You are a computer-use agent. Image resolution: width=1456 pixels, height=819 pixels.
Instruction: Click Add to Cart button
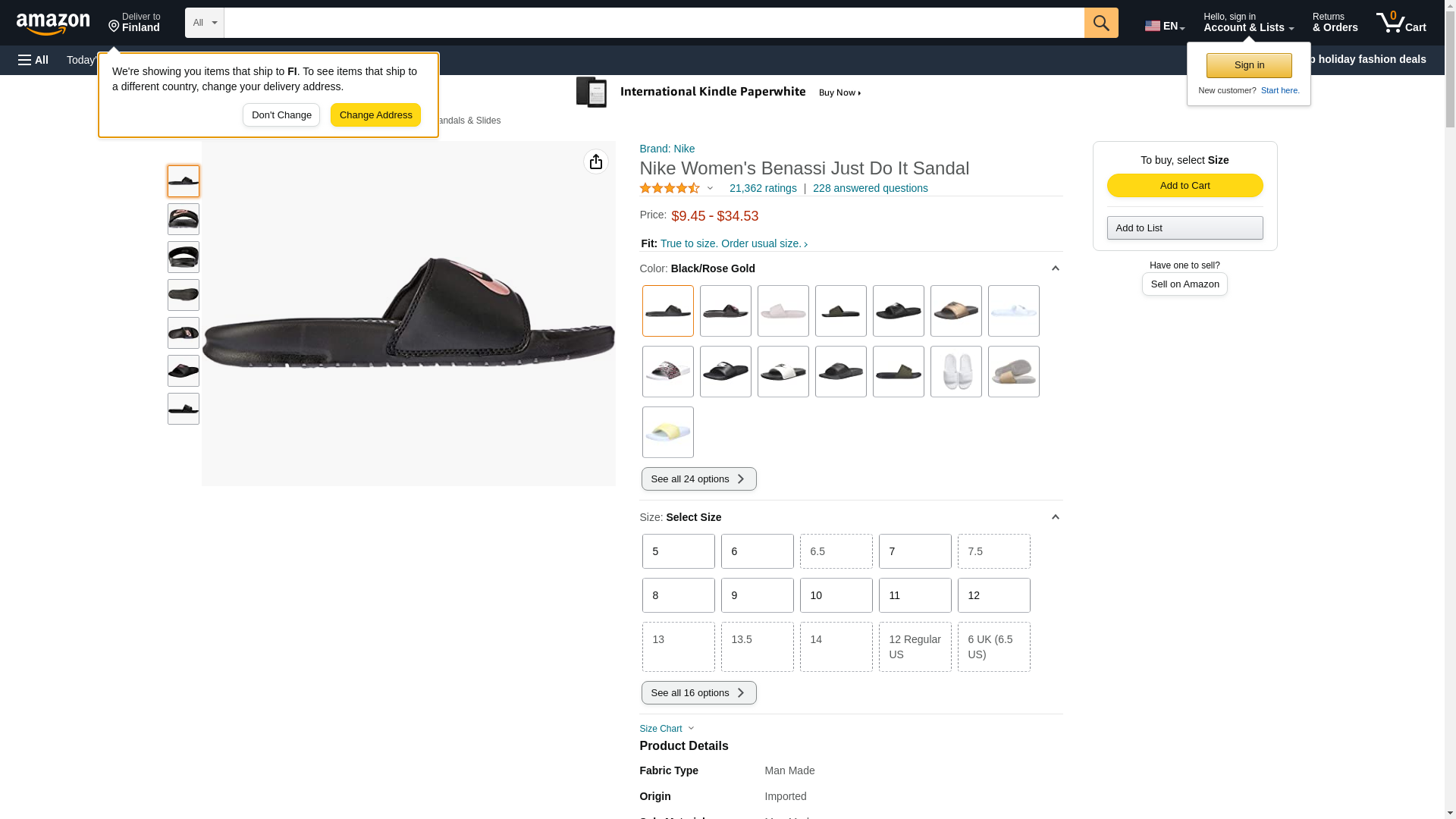point(1185,186)
